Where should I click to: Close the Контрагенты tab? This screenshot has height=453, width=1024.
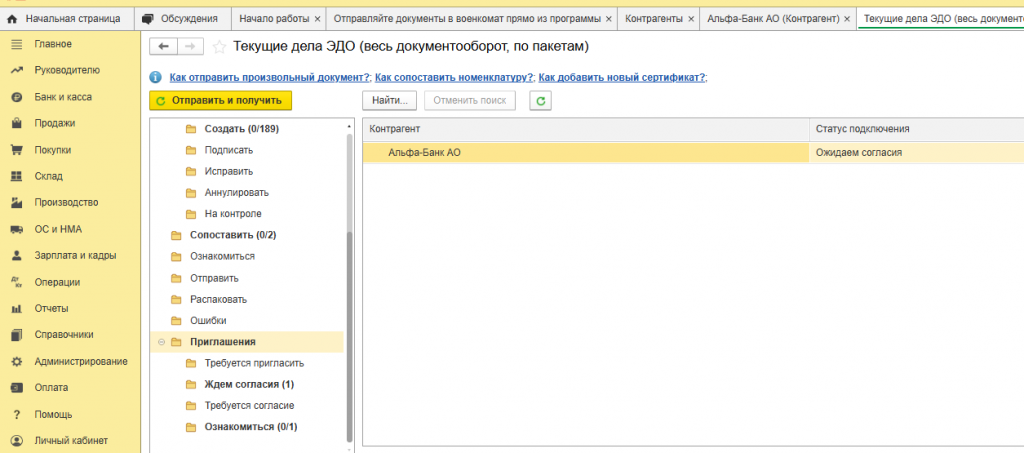691,19
